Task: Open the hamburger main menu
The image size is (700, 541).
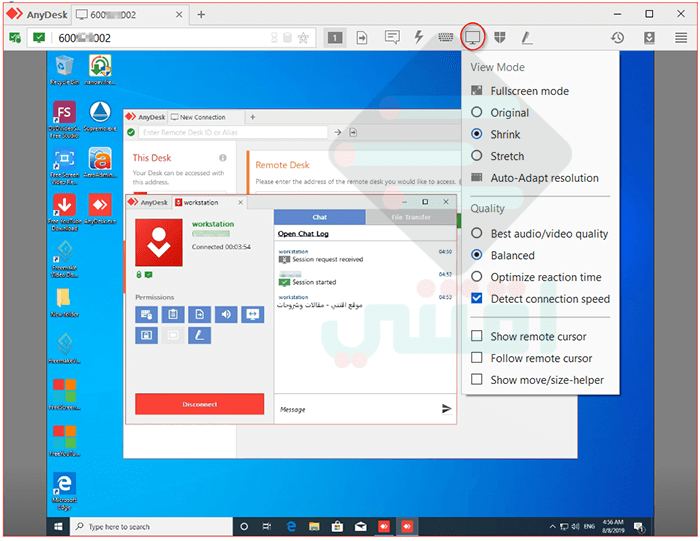Action: (681, 37)
